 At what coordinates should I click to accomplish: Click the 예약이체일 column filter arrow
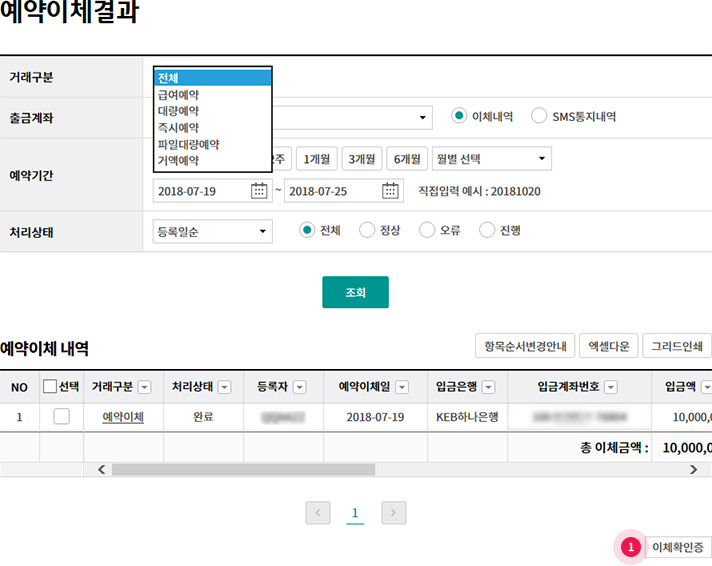coord(402,387)
